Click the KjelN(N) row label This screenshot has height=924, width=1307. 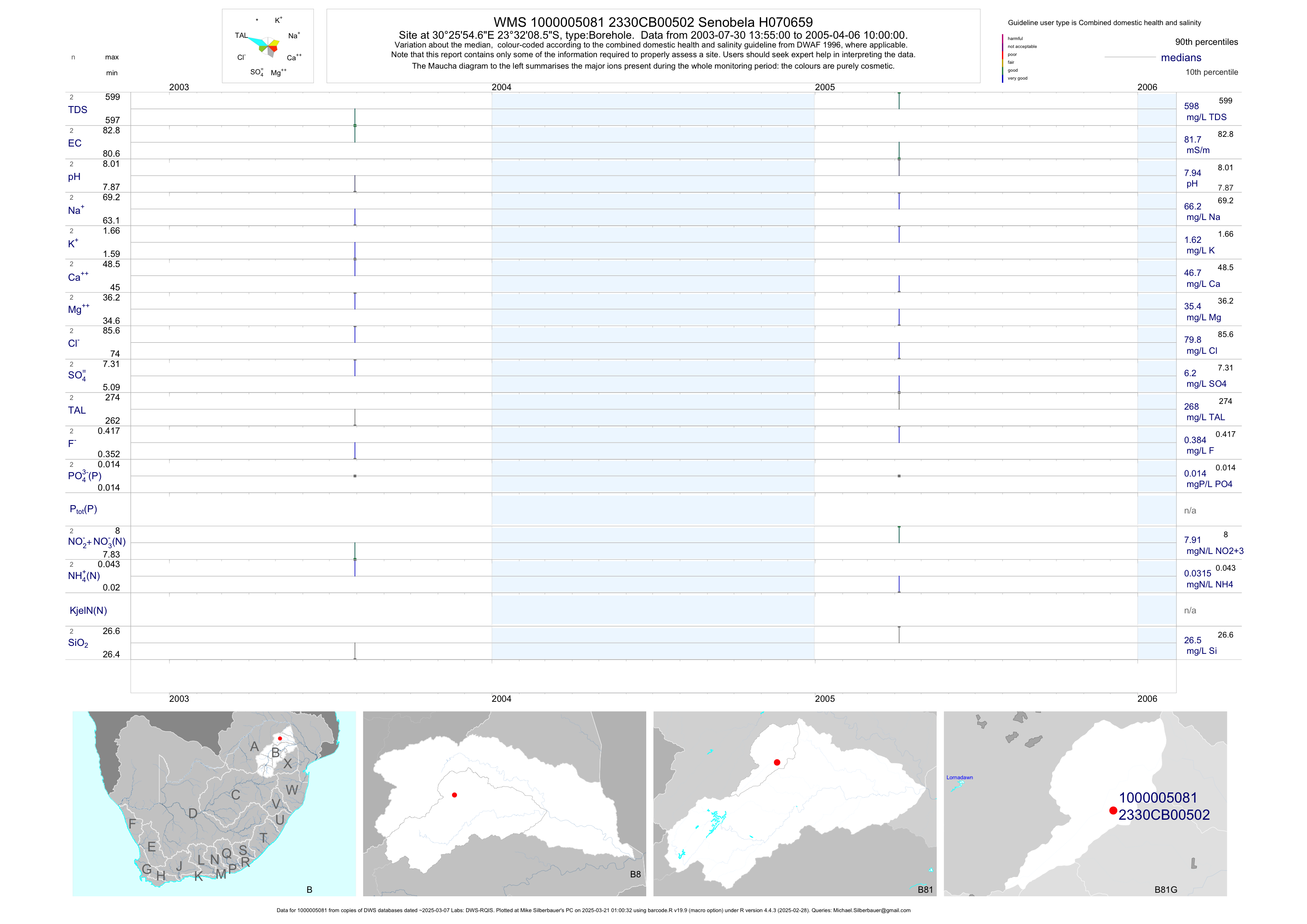[x=88, y=611]
